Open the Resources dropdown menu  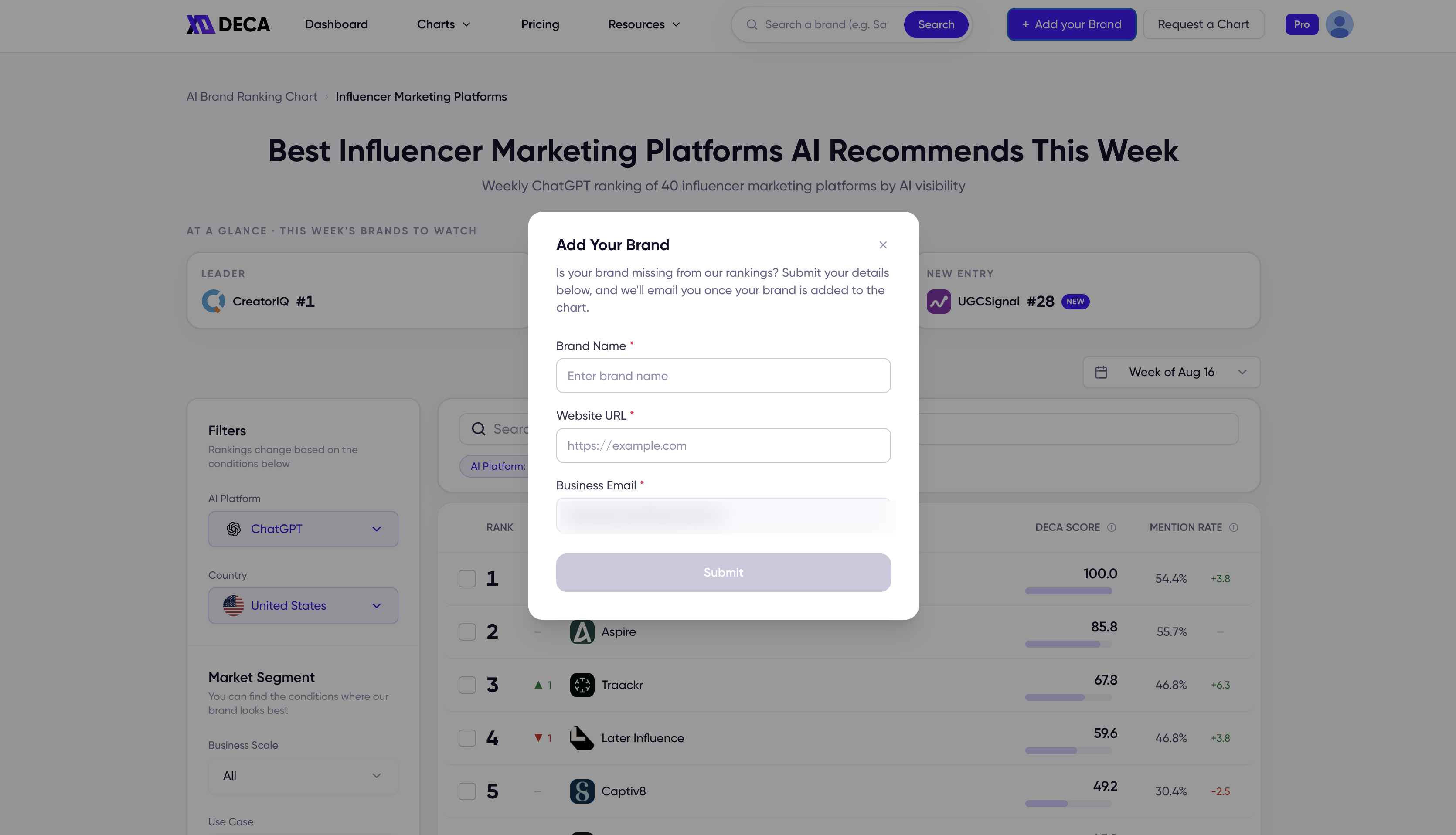(644, 24)
